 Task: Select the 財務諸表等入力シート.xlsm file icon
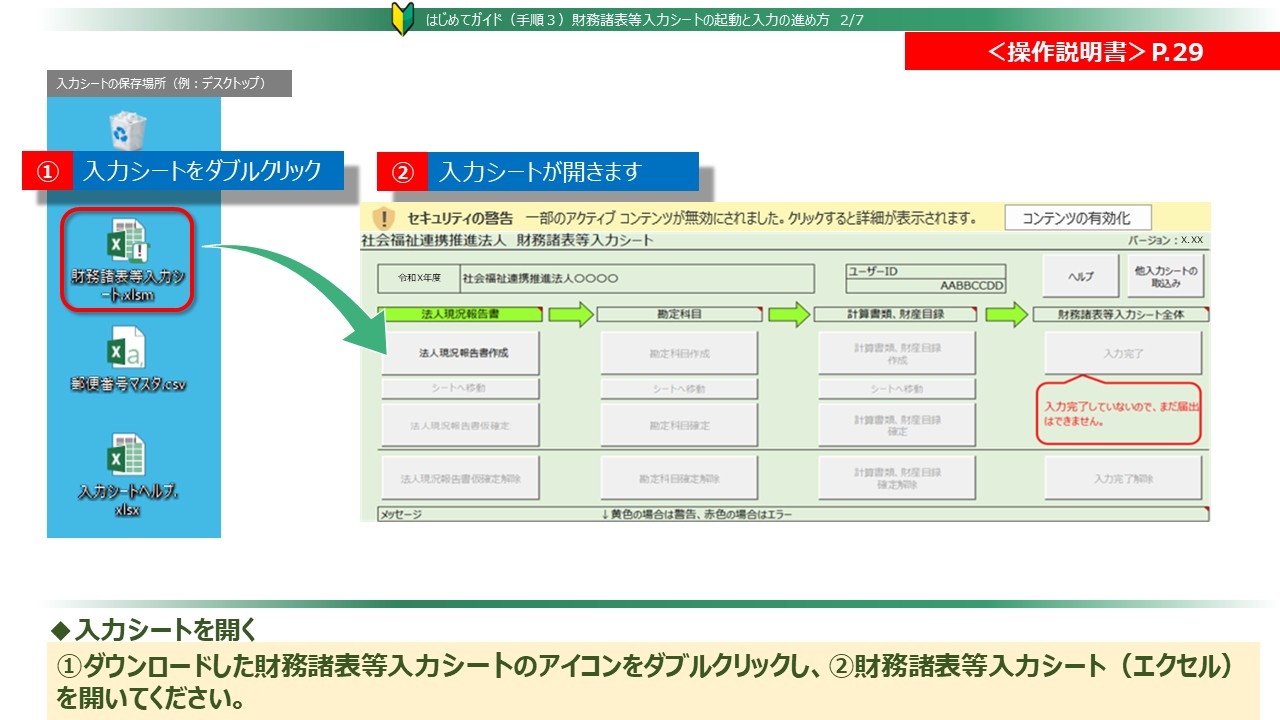click(x=127, y=260)
